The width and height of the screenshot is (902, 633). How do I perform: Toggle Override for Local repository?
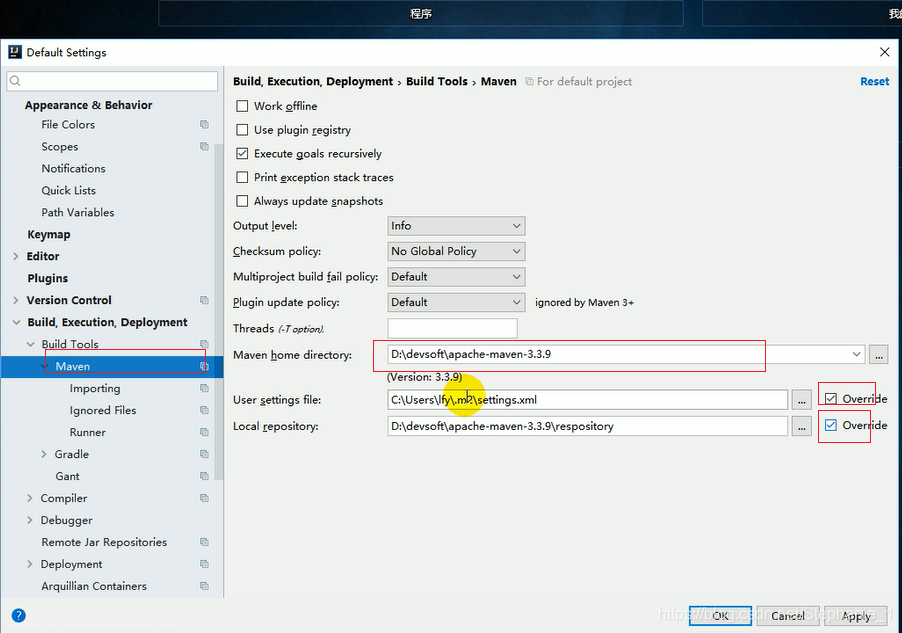[x=831, y=425]
